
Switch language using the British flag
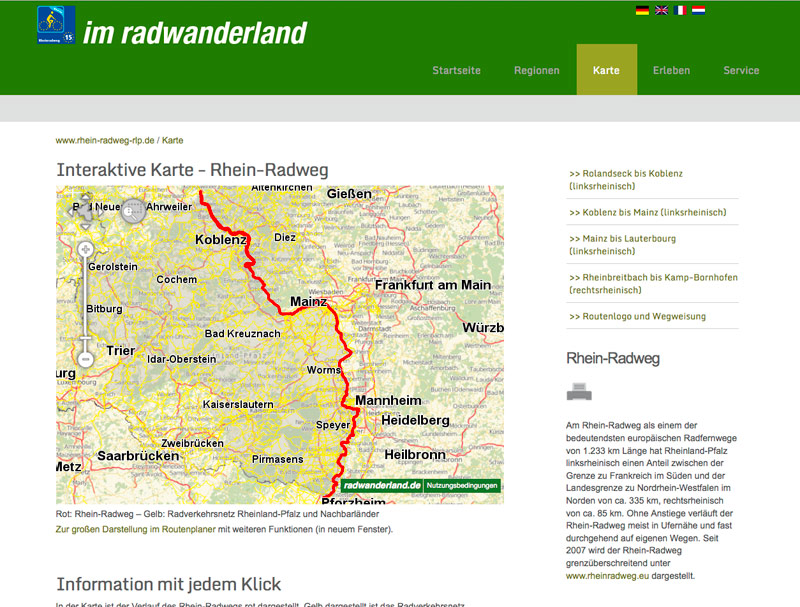tap(661, 10)
